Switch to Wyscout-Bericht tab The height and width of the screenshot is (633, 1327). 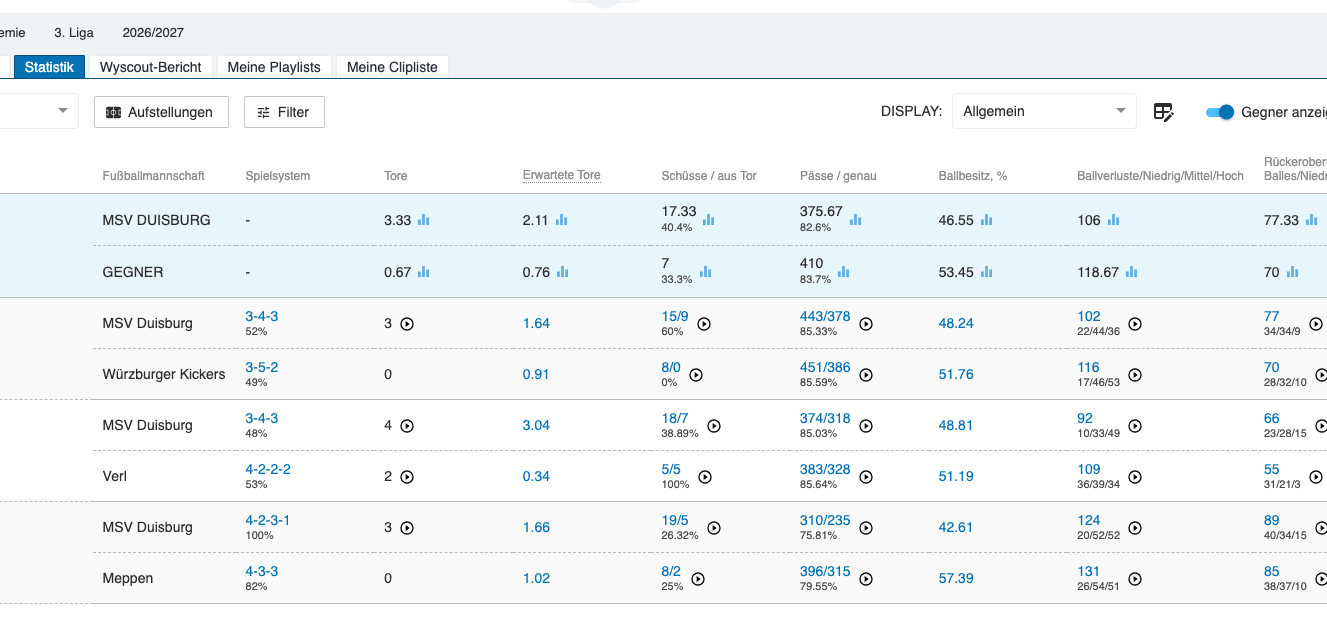(x=151, y=67)
